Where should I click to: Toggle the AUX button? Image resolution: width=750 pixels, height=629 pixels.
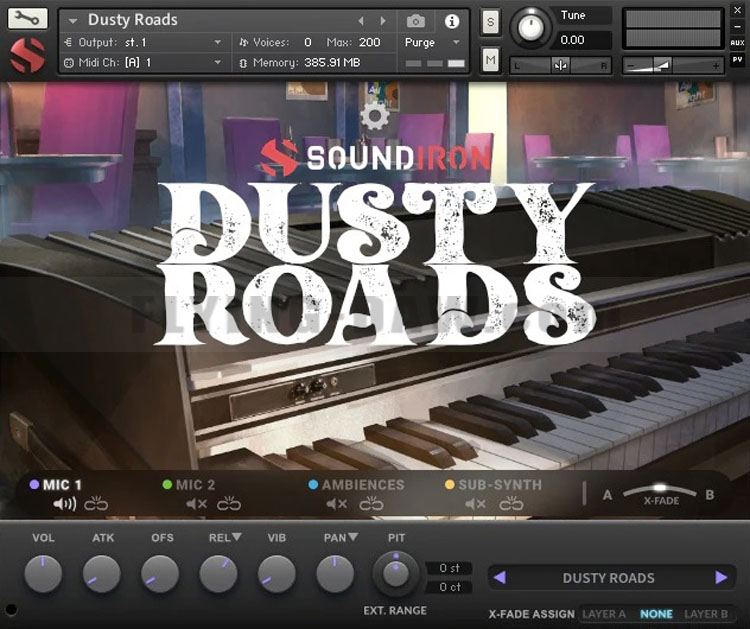pos(737,43)
